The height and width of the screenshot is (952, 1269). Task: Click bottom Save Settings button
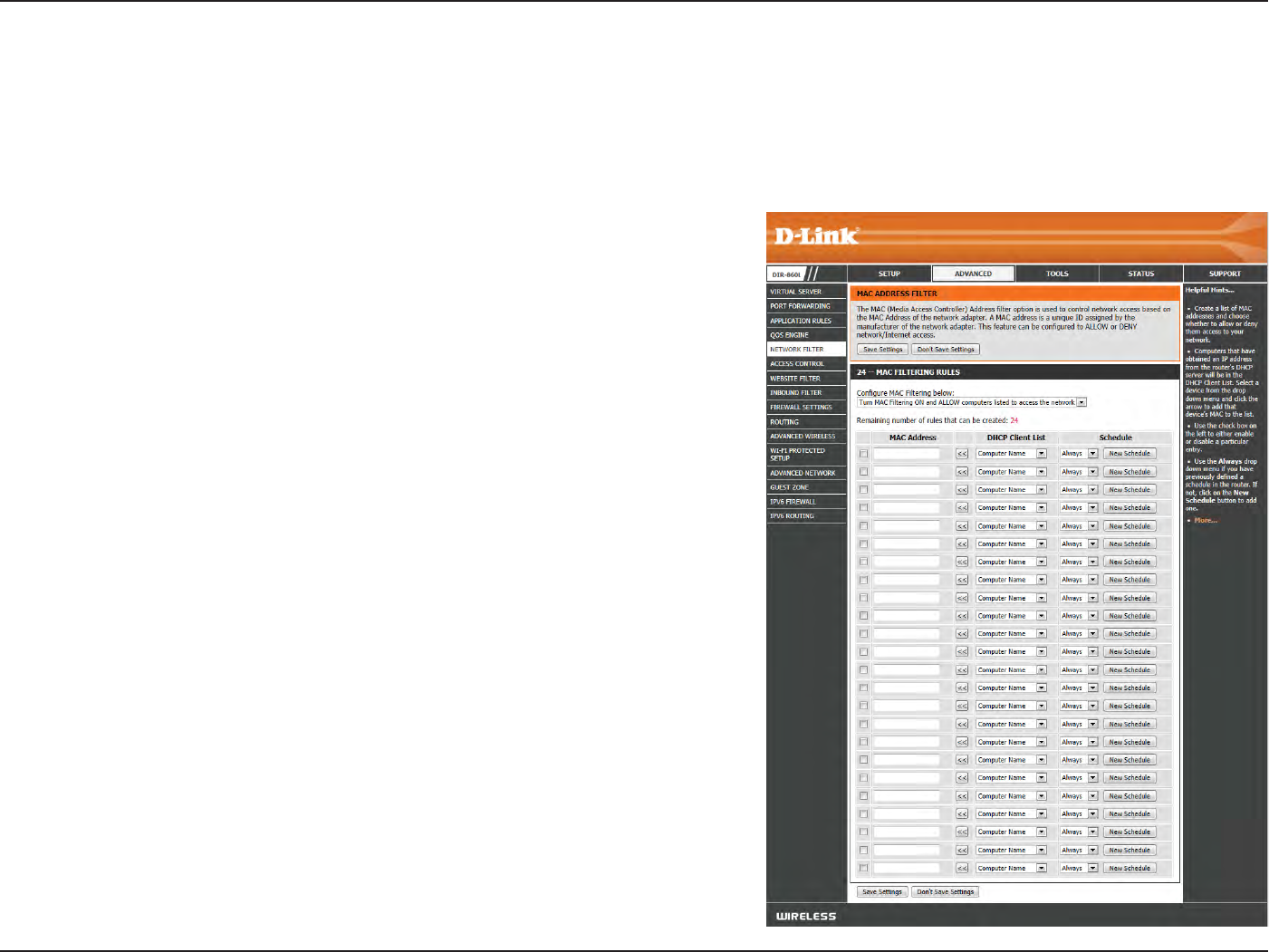click(882, 892)
